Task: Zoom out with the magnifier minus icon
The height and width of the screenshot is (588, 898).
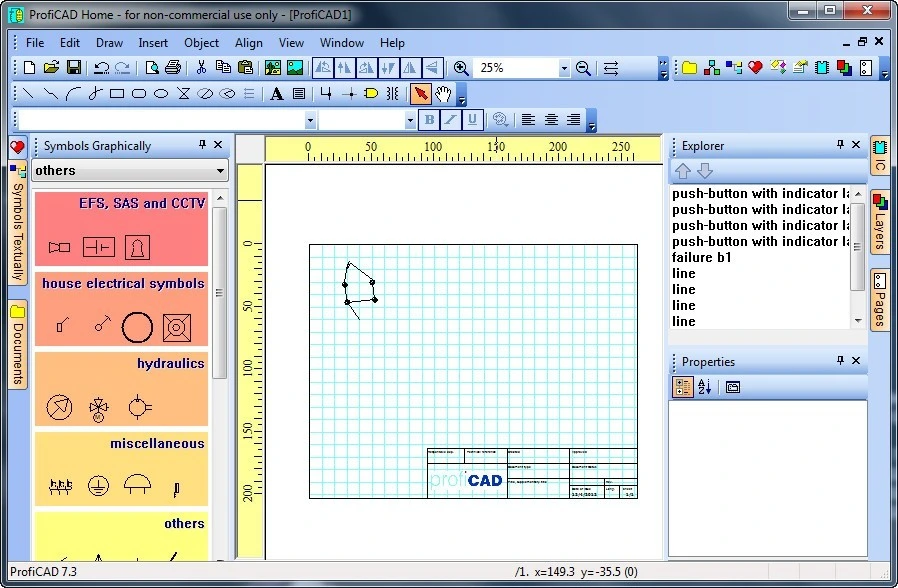Action: 583,68
